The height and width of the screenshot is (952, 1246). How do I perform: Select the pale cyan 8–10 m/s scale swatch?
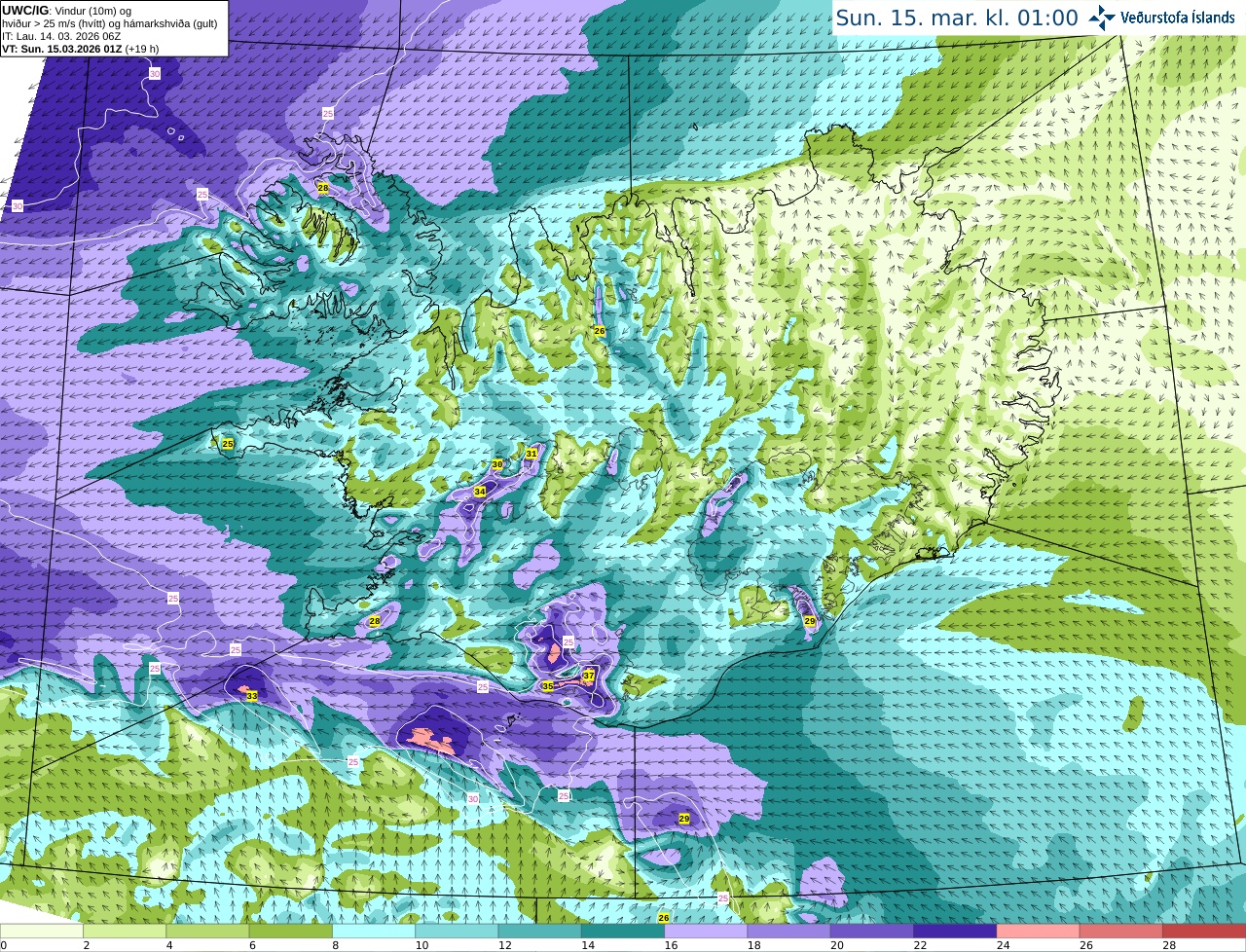click(x=374, y=932)
